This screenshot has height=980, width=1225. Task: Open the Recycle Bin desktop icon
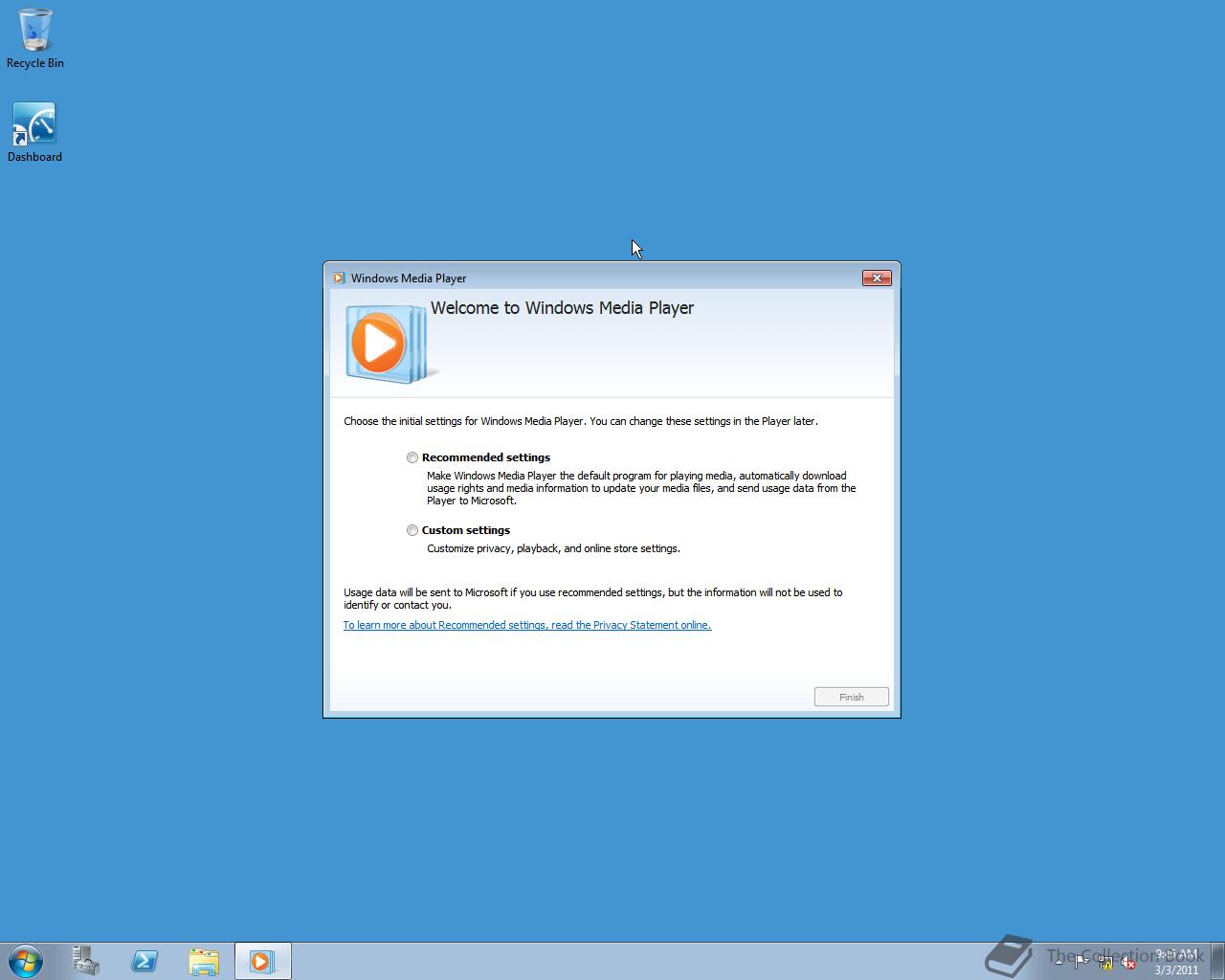coord(35,39)
